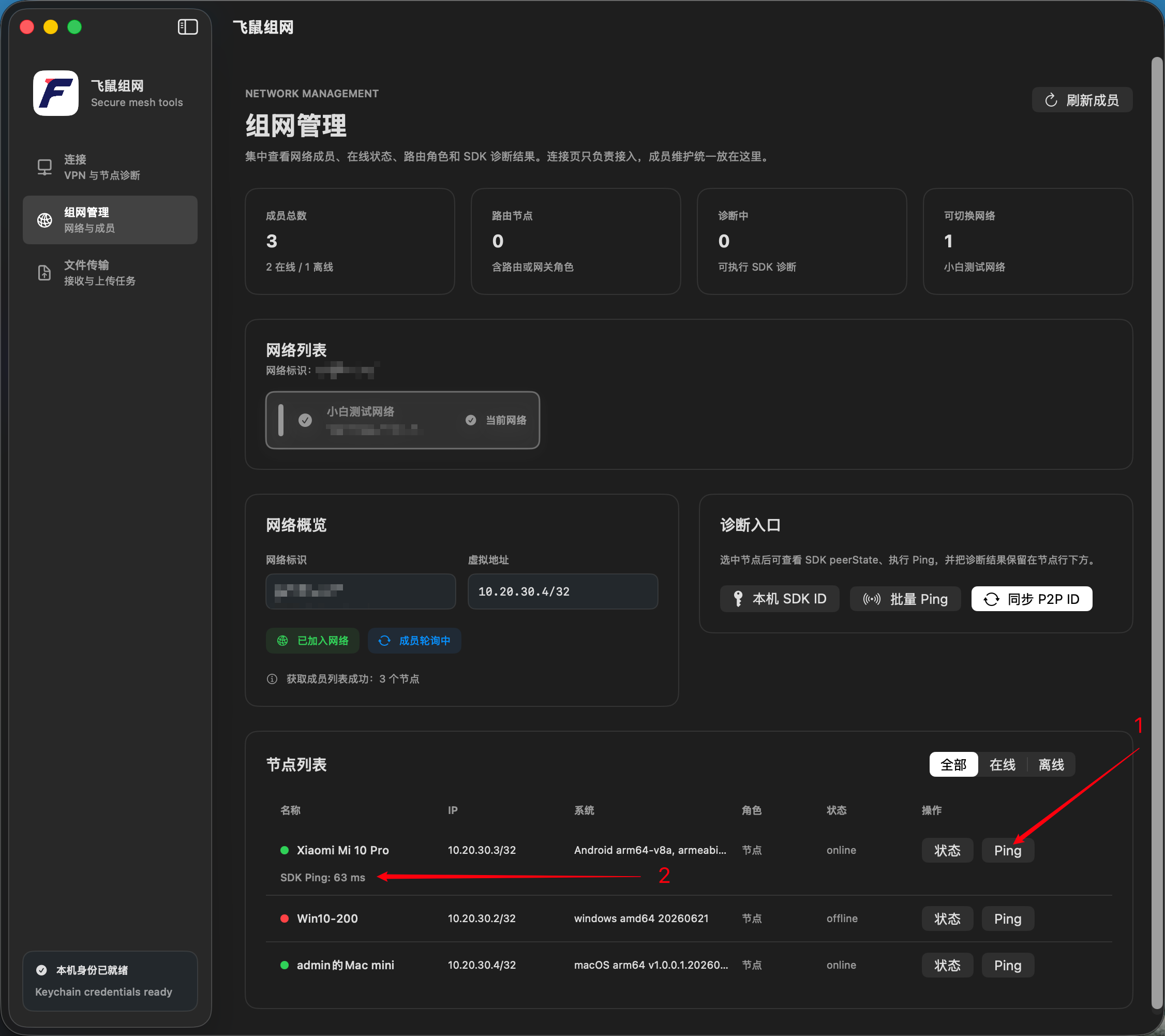Screen dimensions: 1165x1036
Task: Select the 全部 filter segment
Action: click(953, 765)
